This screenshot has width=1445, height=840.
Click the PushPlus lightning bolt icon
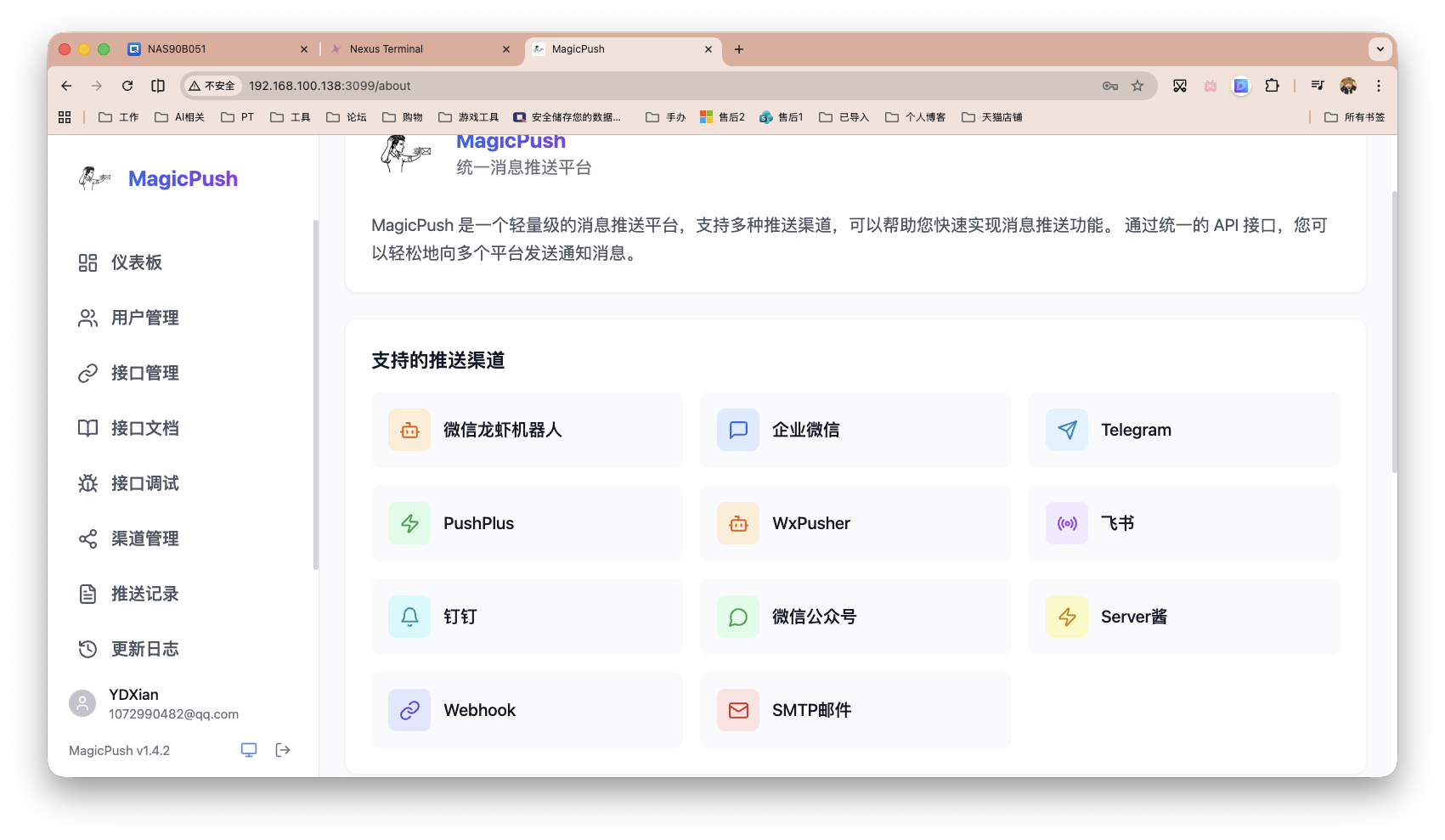tap(409, 523)
